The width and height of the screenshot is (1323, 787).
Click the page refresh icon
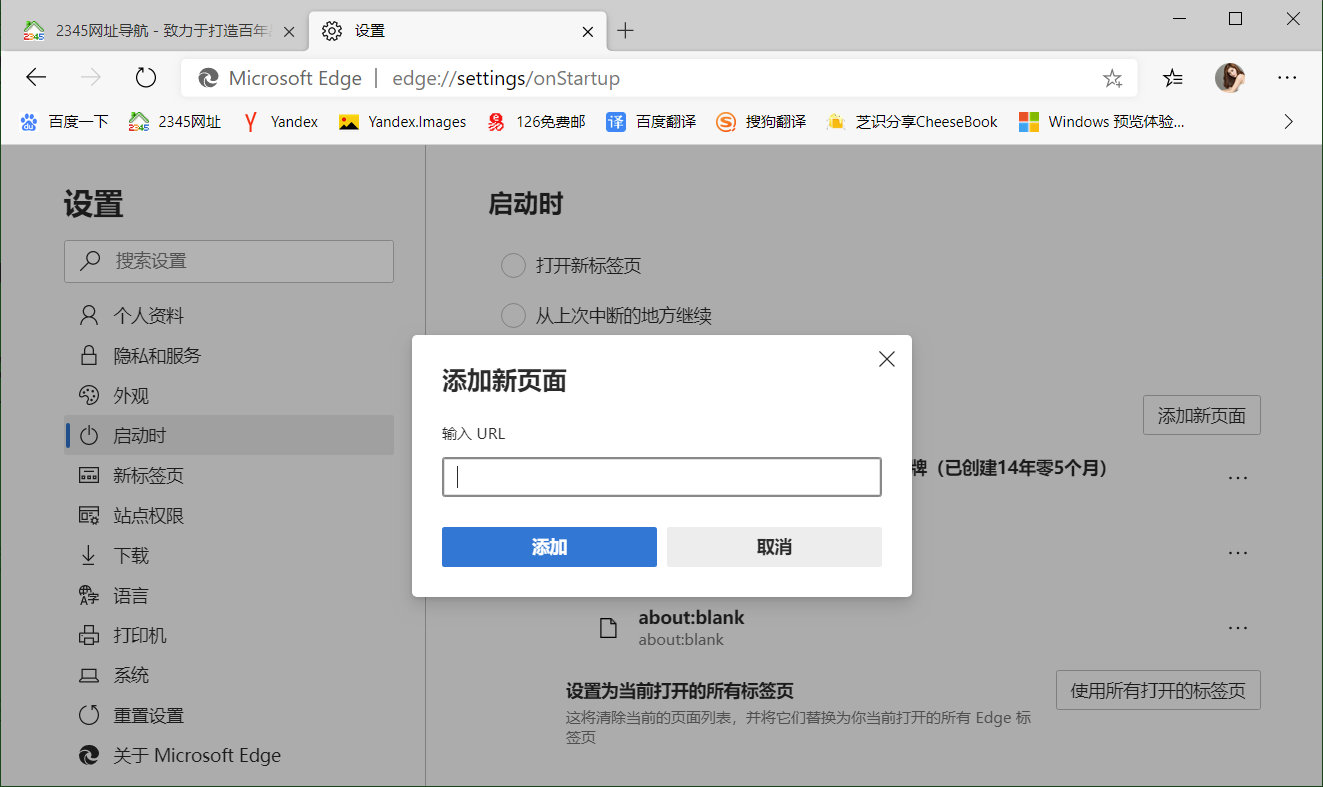point(146,77)
